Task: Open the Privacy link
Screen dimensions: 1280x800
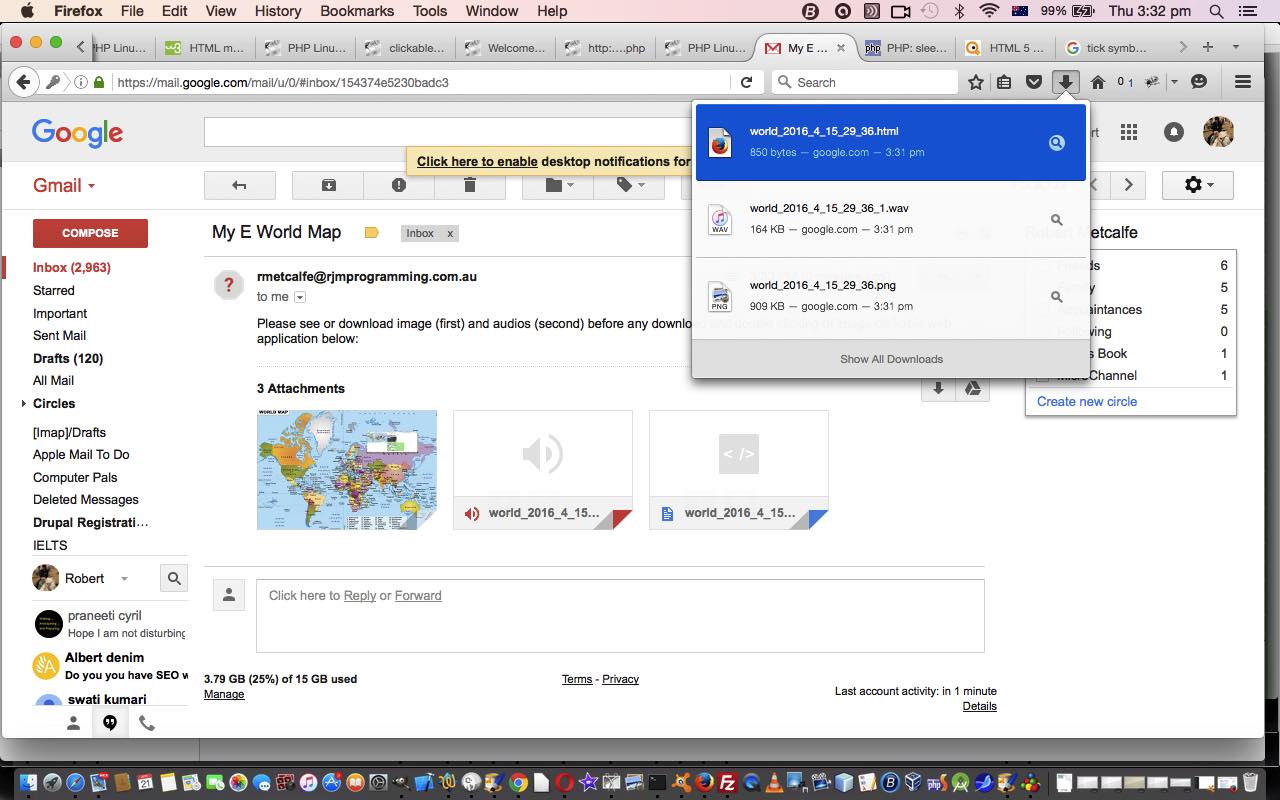Action: (x=620, y=679)
